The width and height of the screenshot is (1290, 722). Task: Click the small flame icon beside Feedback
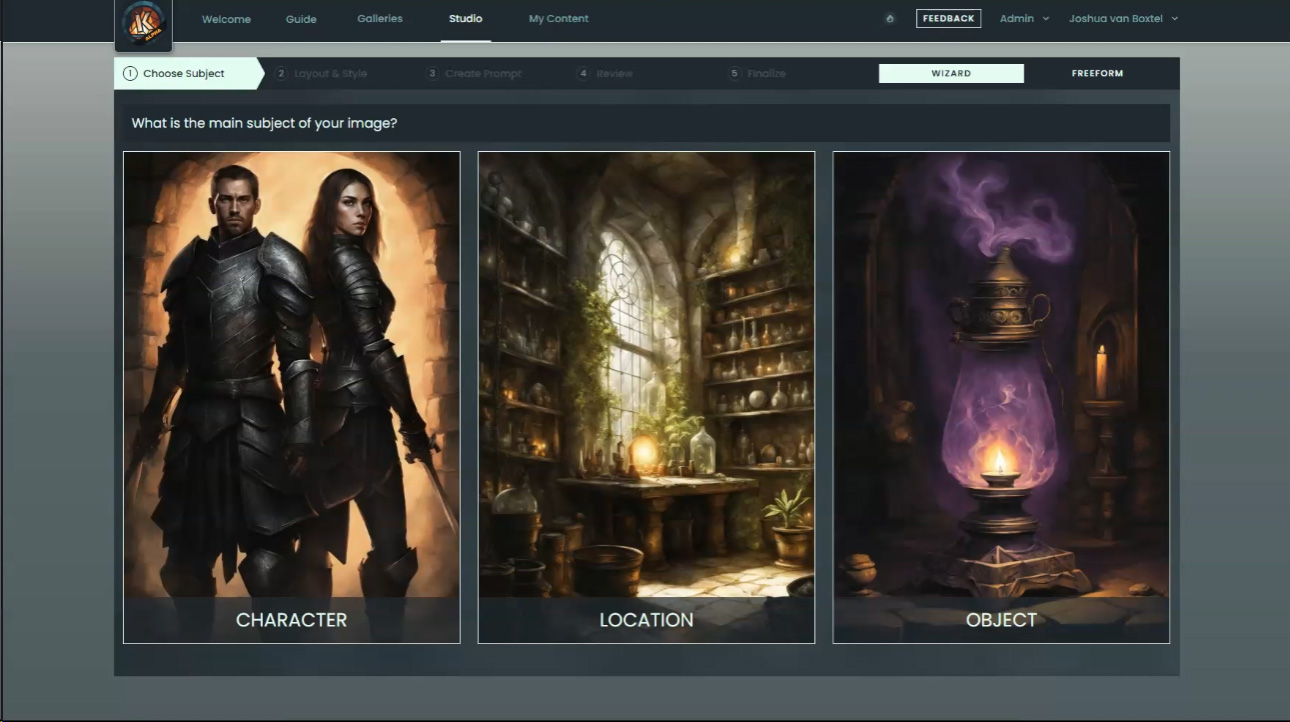[x=889, y=19]
